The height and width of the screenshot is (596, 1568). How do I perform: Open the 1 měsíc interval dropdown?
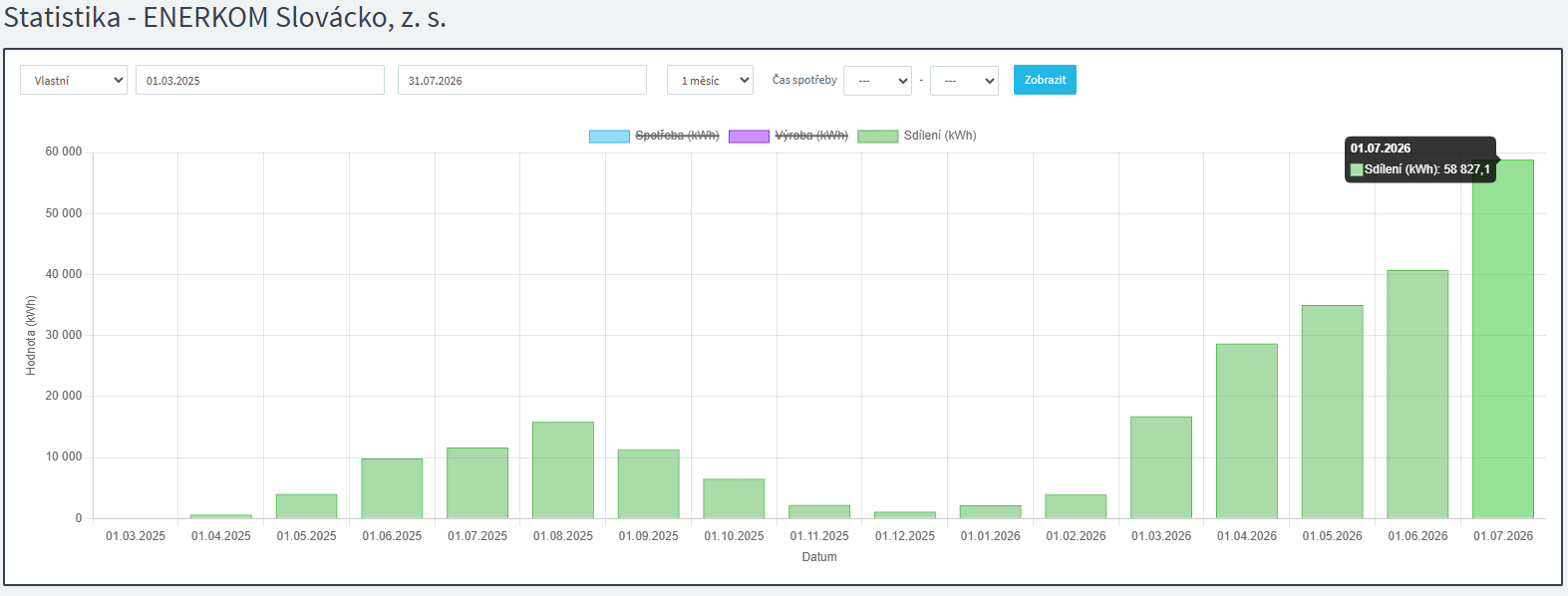(710, 81)
